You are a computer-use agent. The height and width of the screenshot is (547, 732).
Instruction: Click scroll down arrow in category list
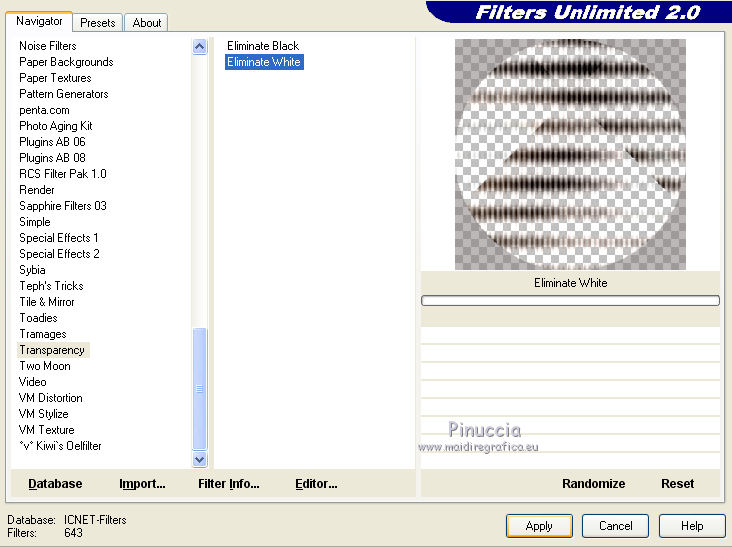pyautogui.click(x=199, y=459)
